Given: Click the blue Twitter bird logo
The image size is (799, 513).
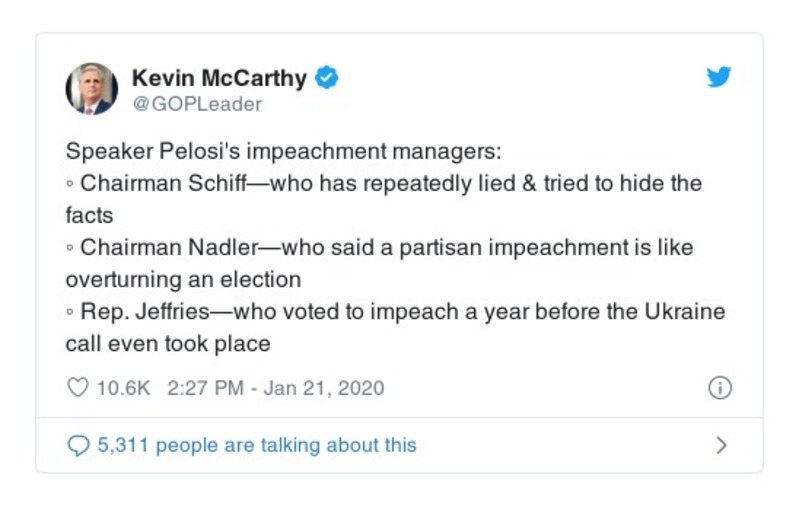Looking at the screenshot, I should click(x=719, y=78).
